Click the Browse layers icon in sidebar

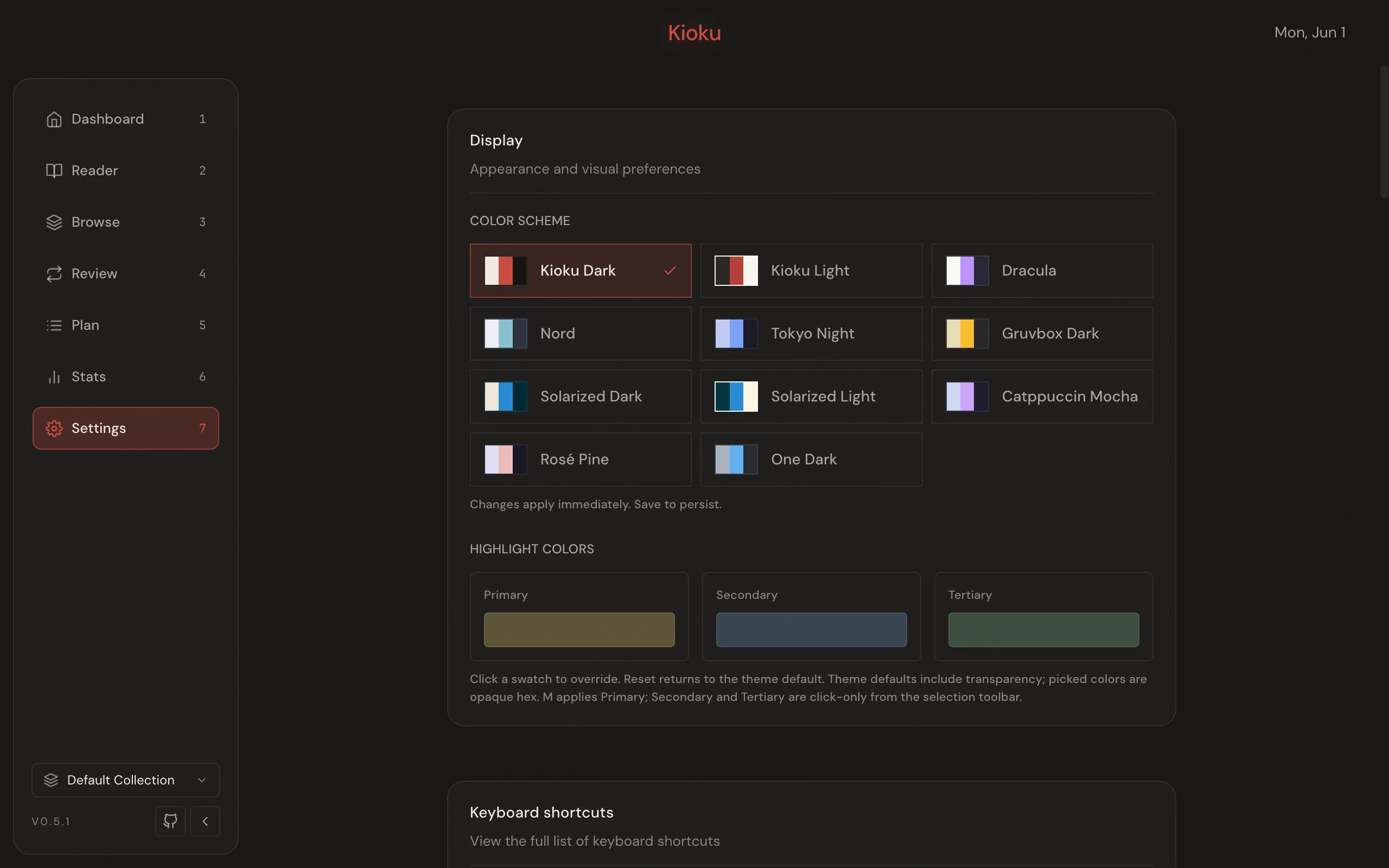point(54,222)
